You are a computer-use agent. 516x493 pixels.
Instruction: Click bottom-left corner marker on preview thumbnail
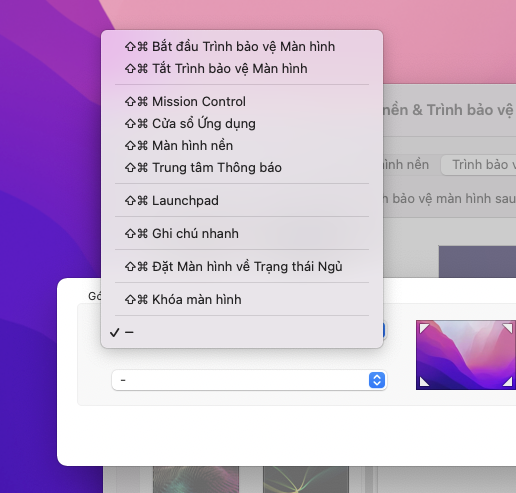(424, 381)
